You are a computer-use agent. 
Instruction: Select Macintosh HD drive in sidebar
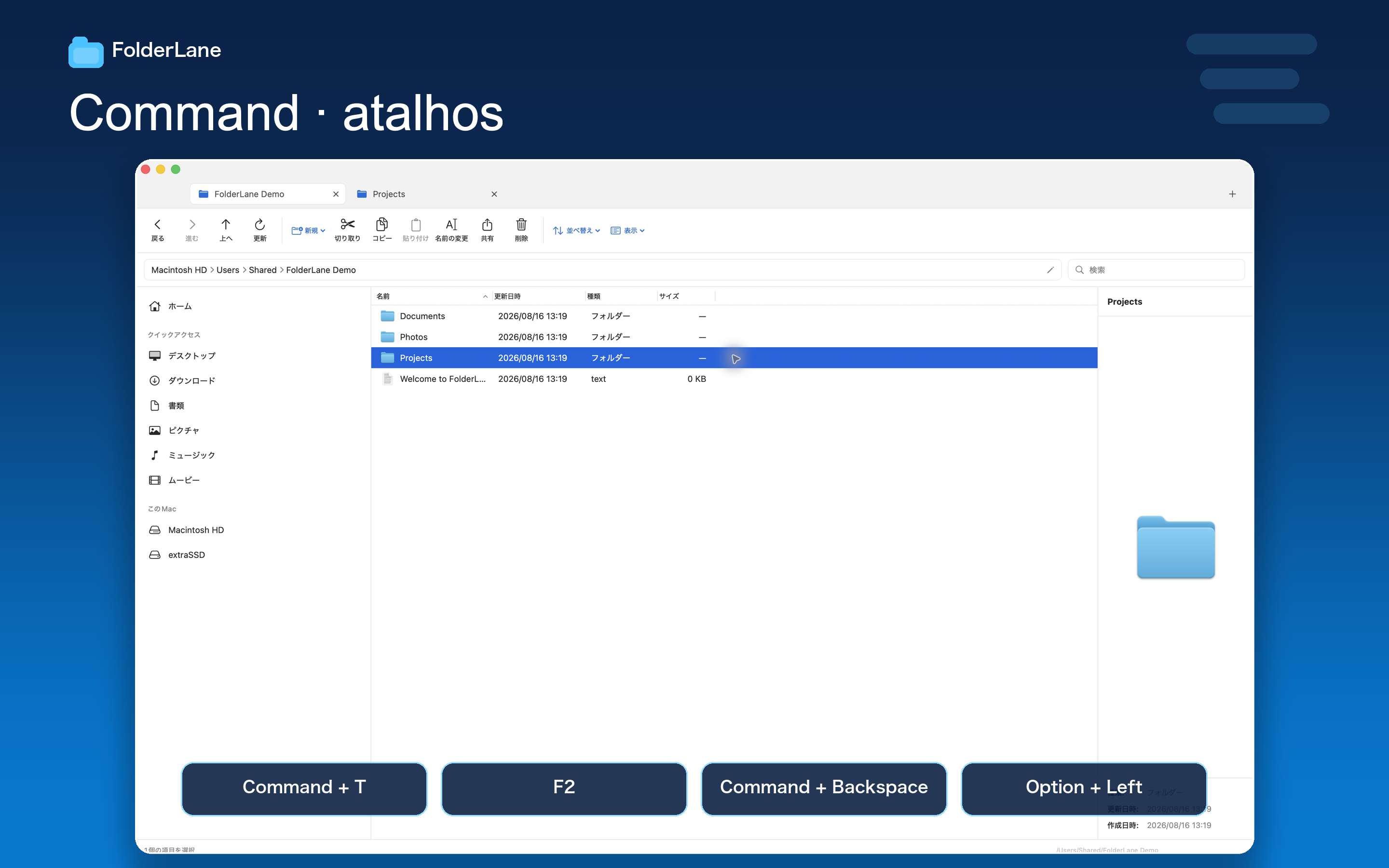click(x=253, y=530)
